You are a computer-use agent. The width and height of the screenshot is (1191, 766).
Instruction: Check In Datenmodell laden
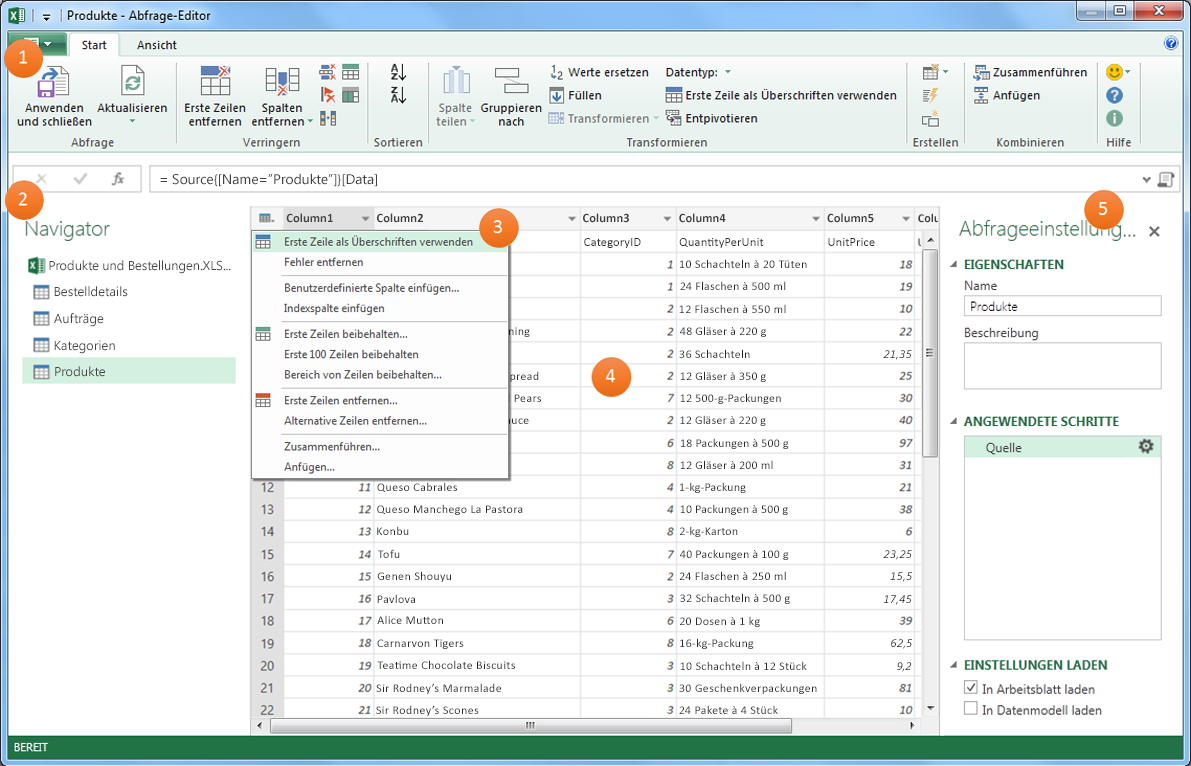(x=971, y=708)
